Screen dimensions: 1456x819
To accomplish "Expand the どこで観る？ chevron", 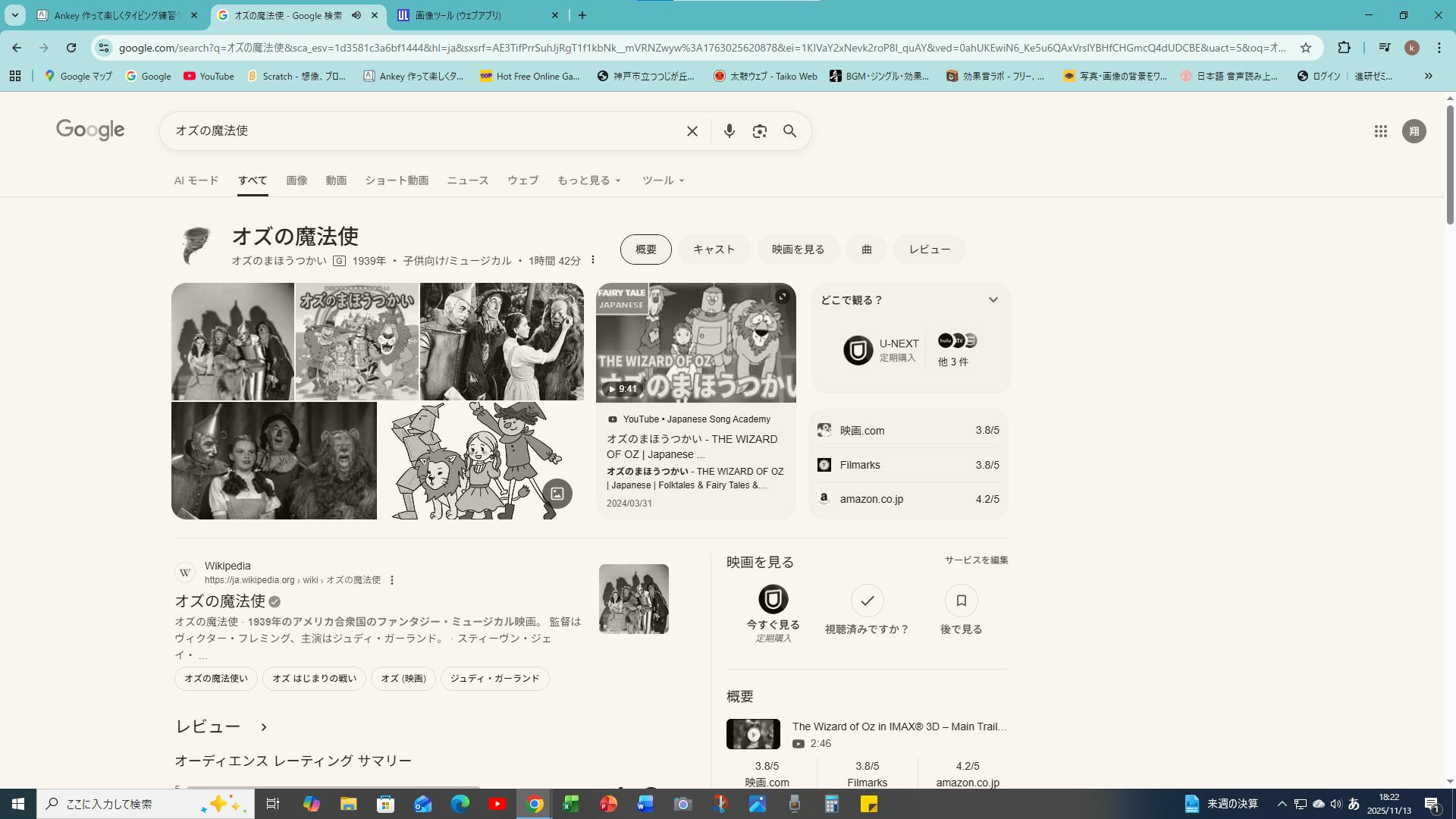I will [x=993, y=300].
